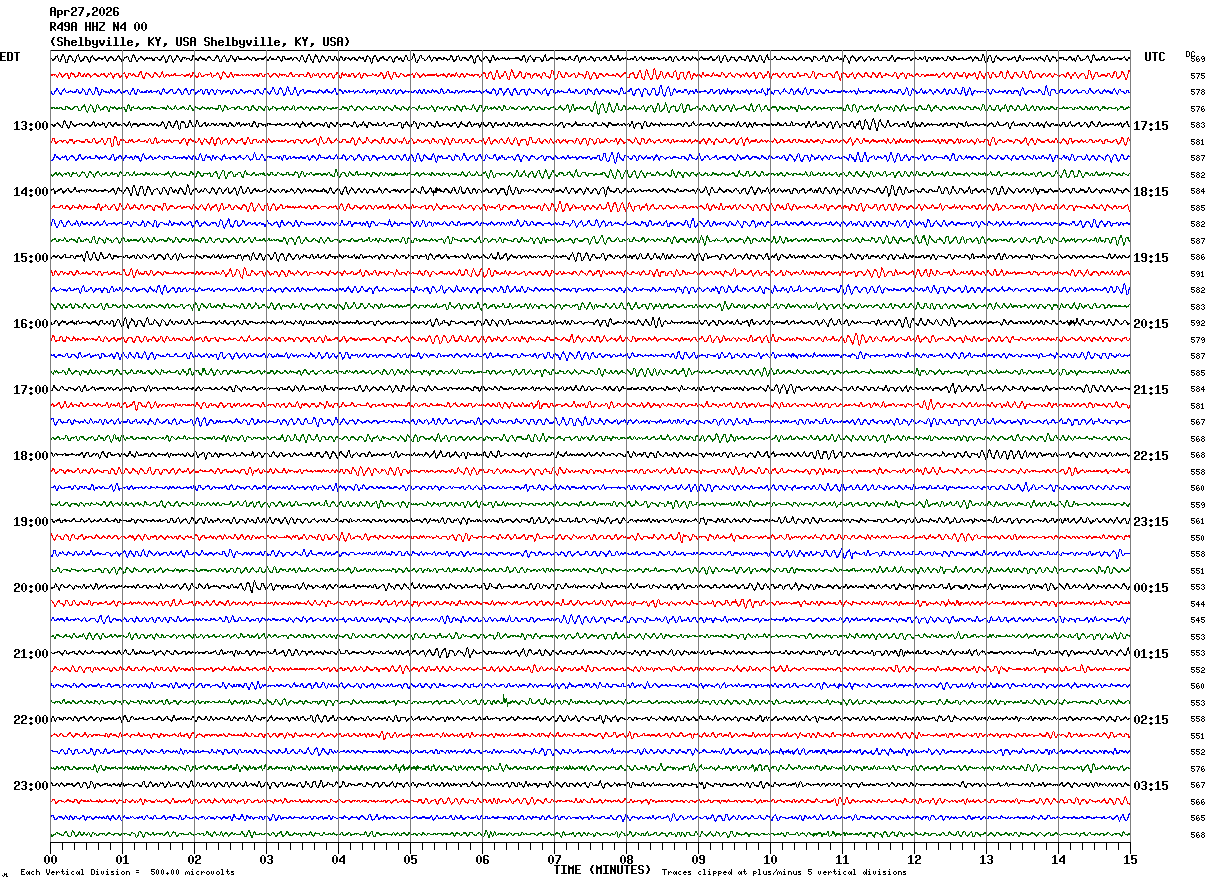This screenshot has height=886, width=1210.
Task: Click the EDT timezone label
Action: click(x=10, y=57)
